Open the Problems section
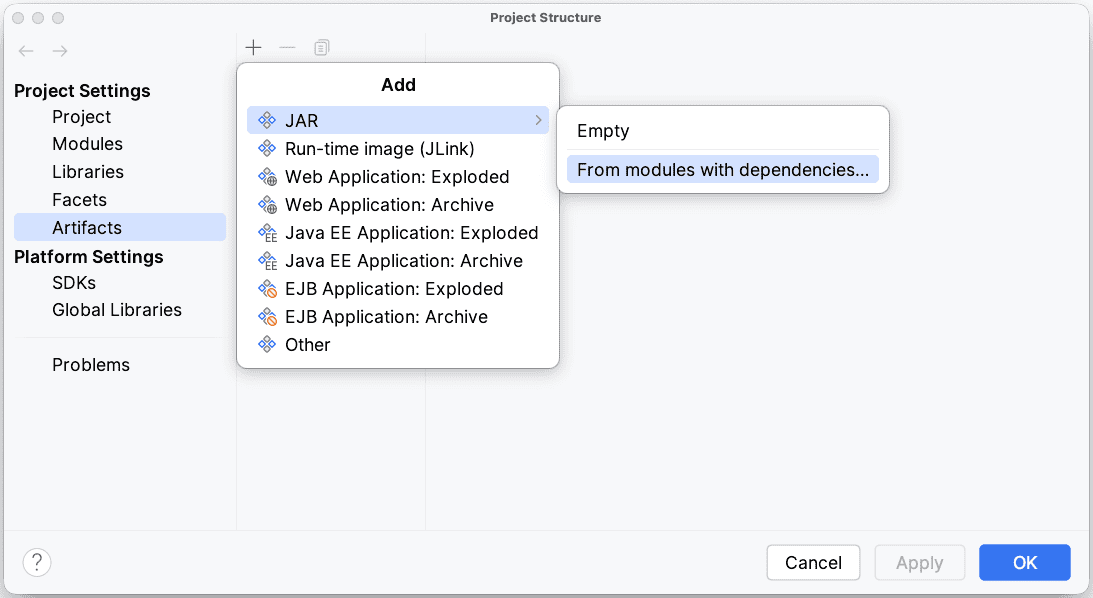Viewport: 1093px width, 598px height. [x=91, y=365]
